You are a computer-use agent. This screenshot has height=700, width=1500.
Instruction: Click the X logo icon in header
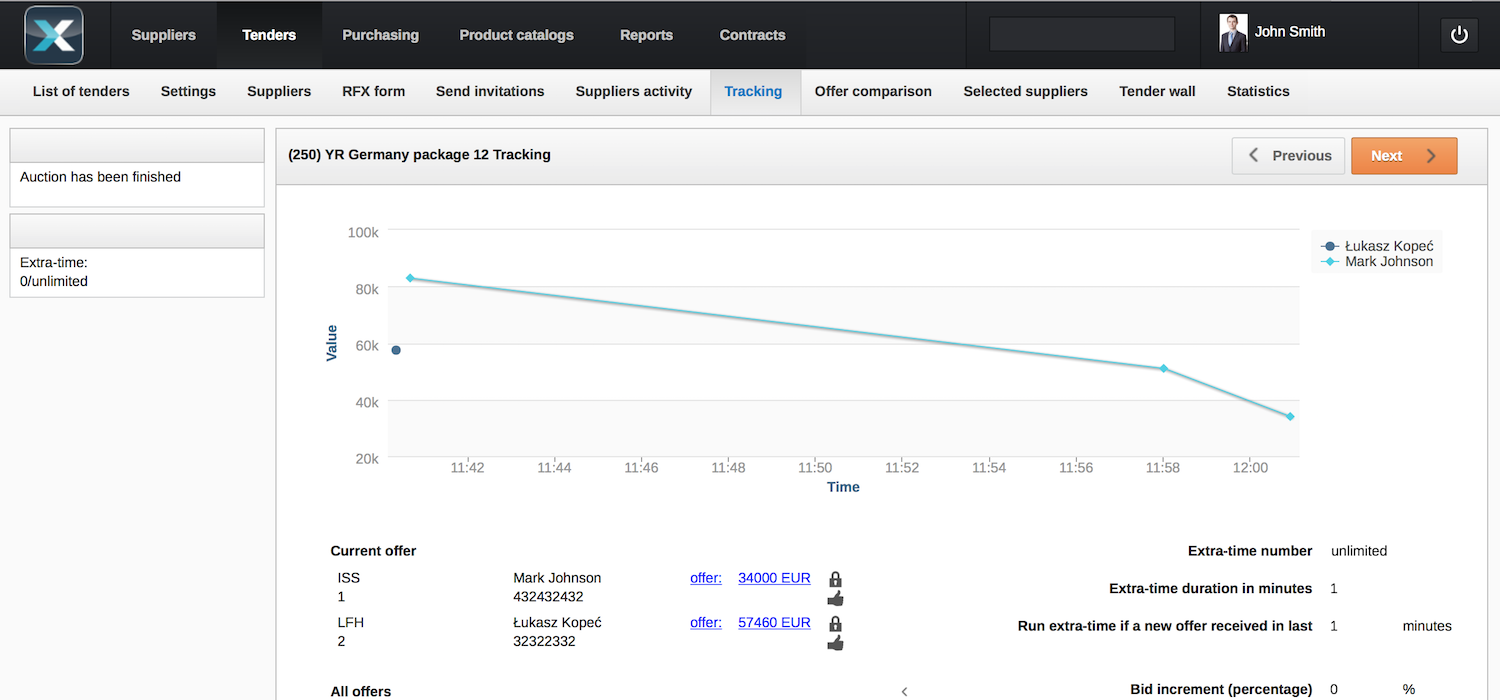pos(54,35)
